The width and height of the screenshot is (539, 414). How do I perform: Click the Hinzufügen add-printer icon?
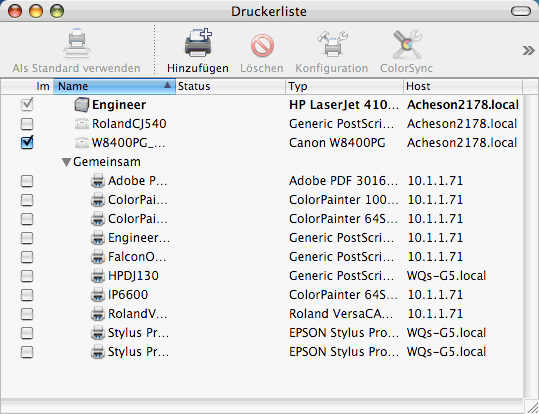coord(198,43)
